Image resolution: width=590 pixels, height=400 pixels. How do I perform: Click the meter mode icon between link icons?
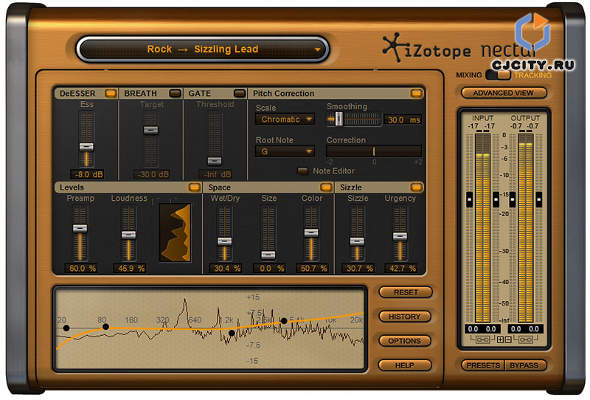(504, 339)
